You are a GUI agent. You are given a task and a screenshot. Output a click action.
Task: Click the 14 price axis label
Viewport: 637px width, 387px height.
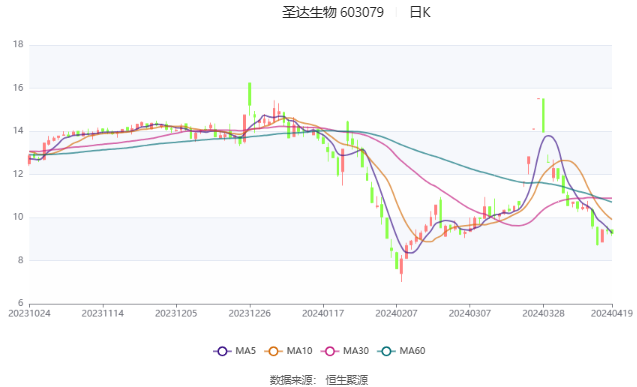click(18, 131)
